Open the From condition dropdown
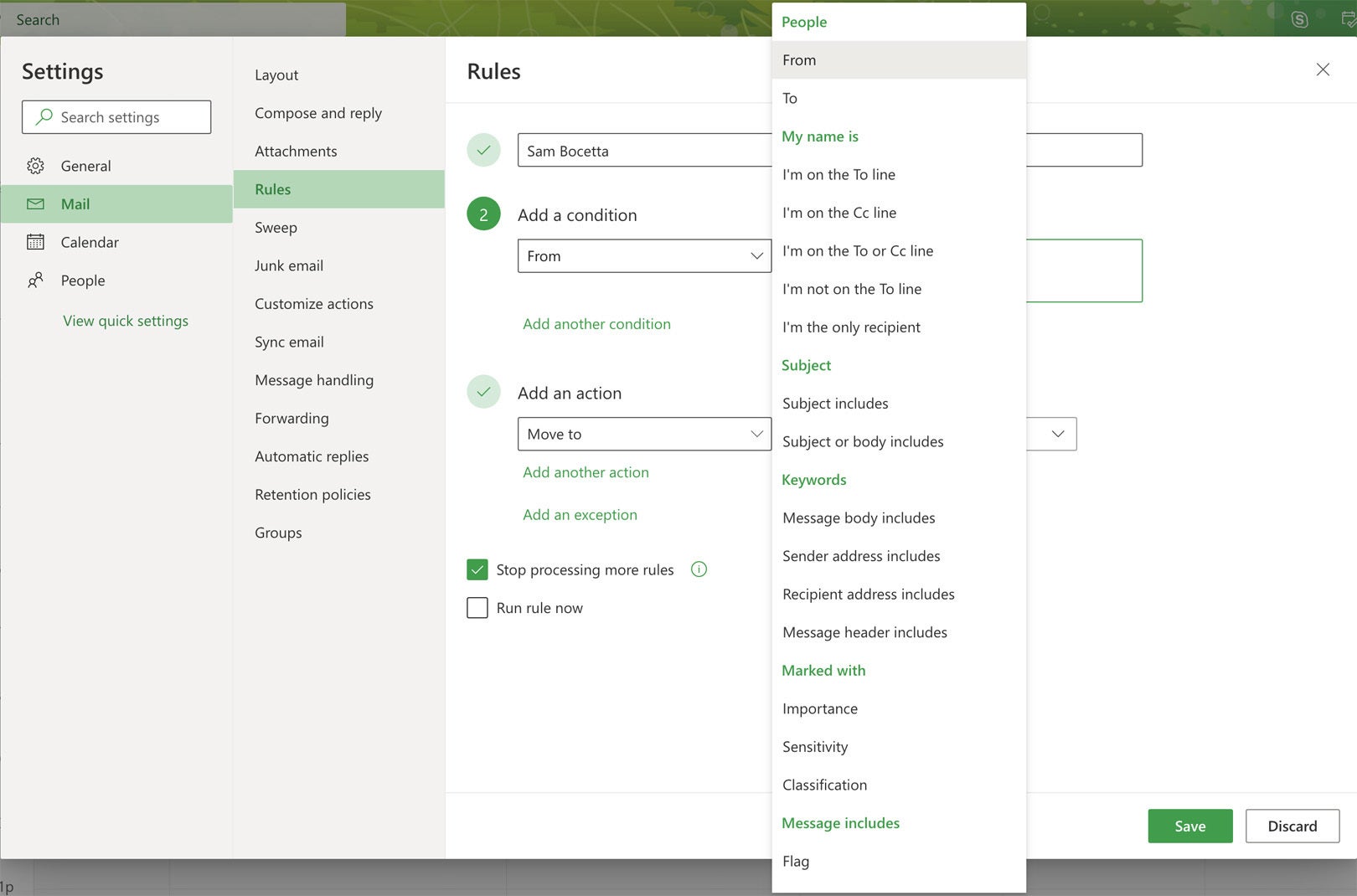This screenshot has width=1357, height=896. point(644,256)
